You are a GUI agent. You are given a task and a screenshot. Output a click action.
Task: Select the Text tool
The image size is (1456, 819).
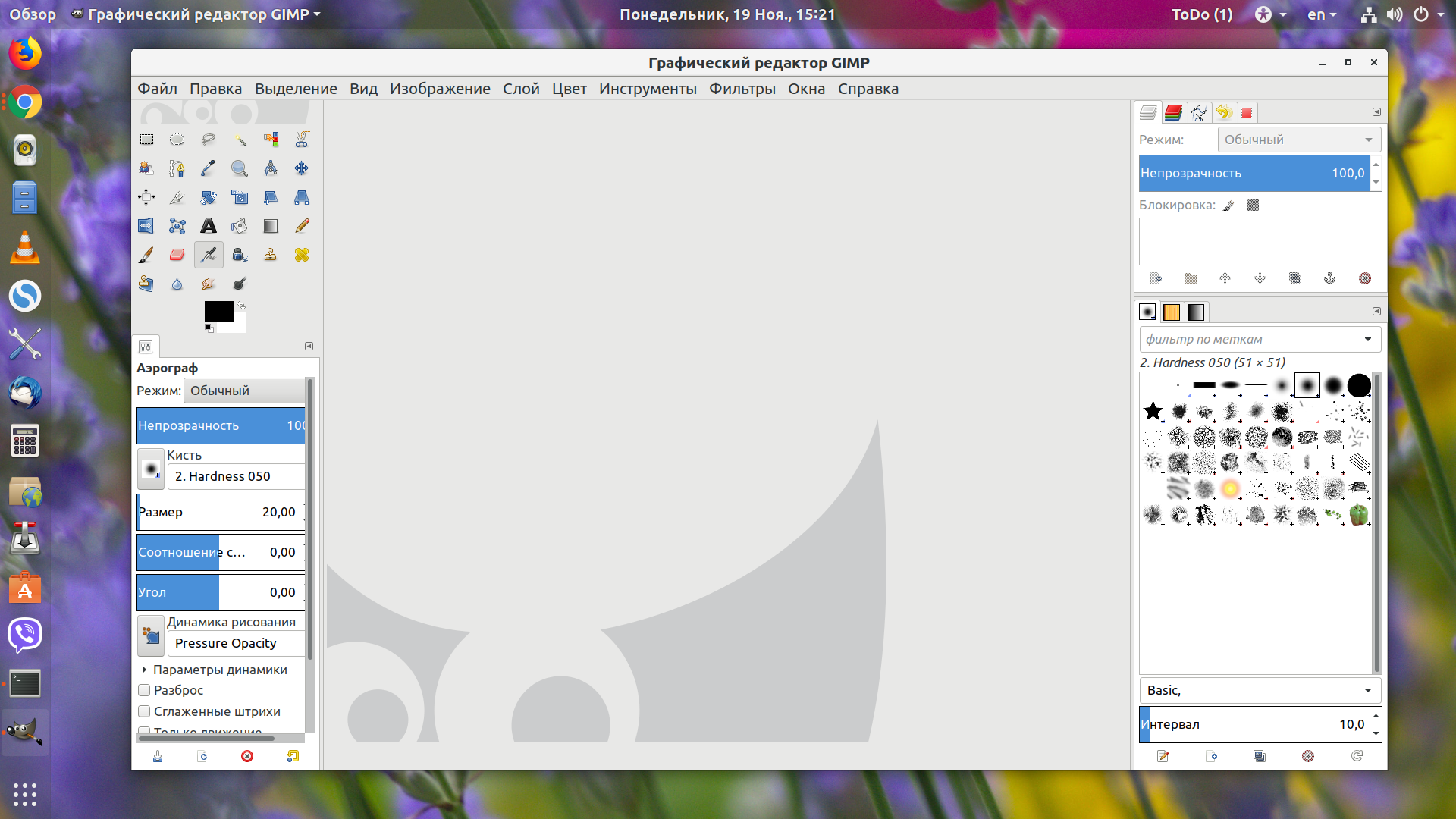click(x=208, y=226)
